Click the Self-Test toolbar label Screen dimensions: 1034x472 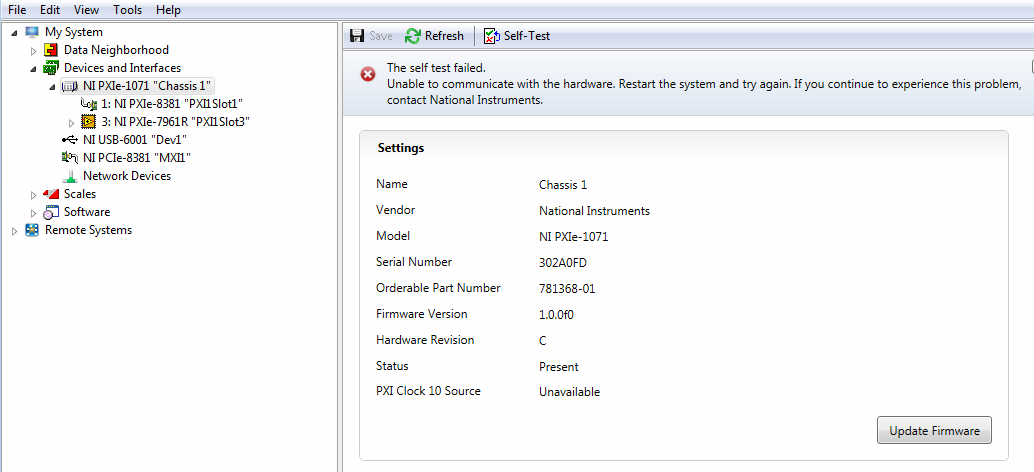point(527,36)
